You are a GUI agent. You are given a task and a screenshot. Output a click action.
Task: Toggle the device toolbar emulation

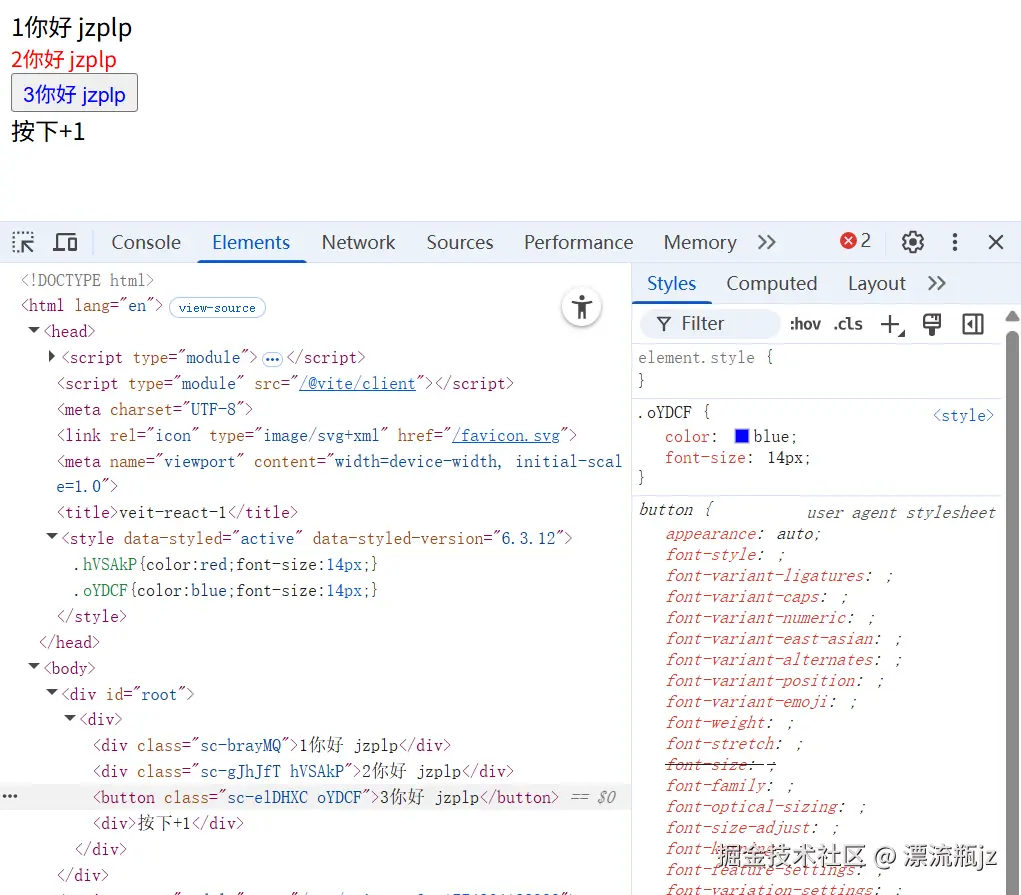click(x=64, y=242)
